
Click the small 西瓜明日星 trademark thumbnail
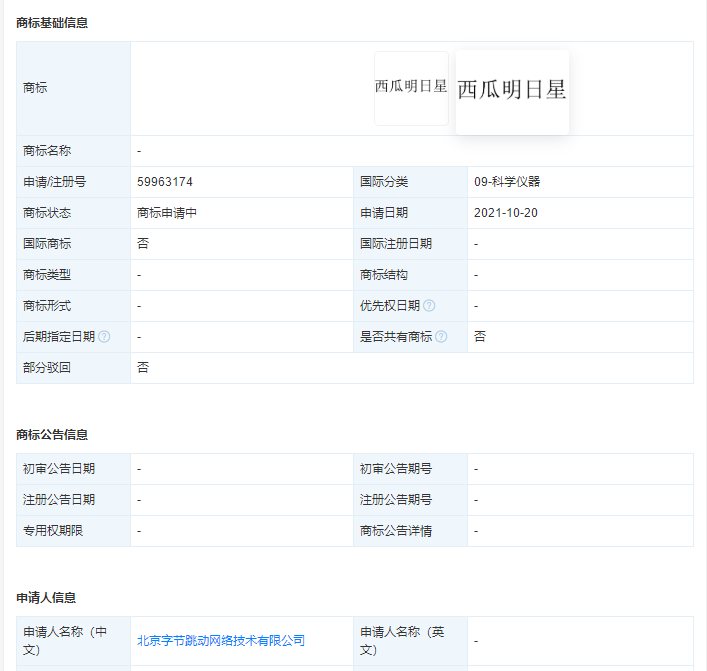411,88
